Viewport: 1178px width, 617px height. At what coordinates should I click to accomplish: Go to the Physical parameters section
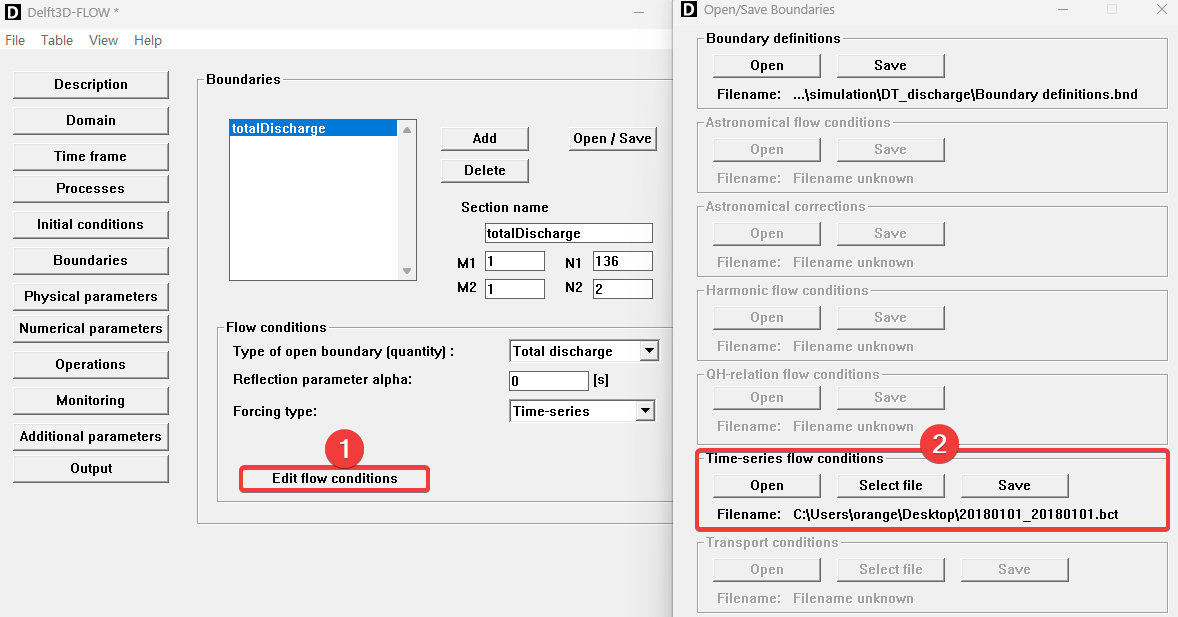(x=91, y=297)
